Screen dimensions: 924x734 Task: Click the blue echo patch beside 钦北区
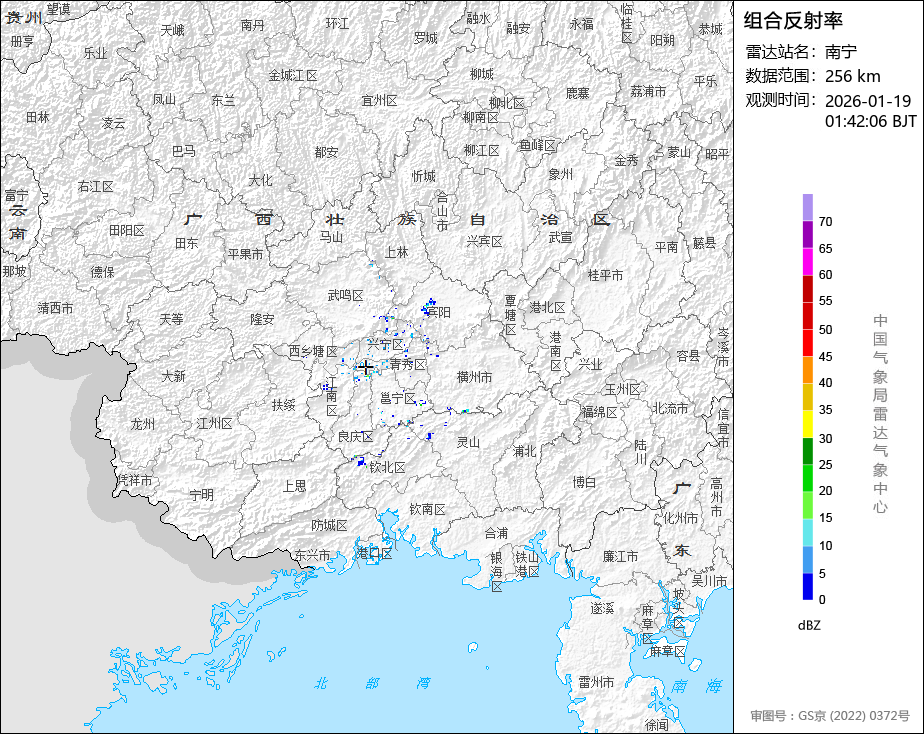(361, 461)
